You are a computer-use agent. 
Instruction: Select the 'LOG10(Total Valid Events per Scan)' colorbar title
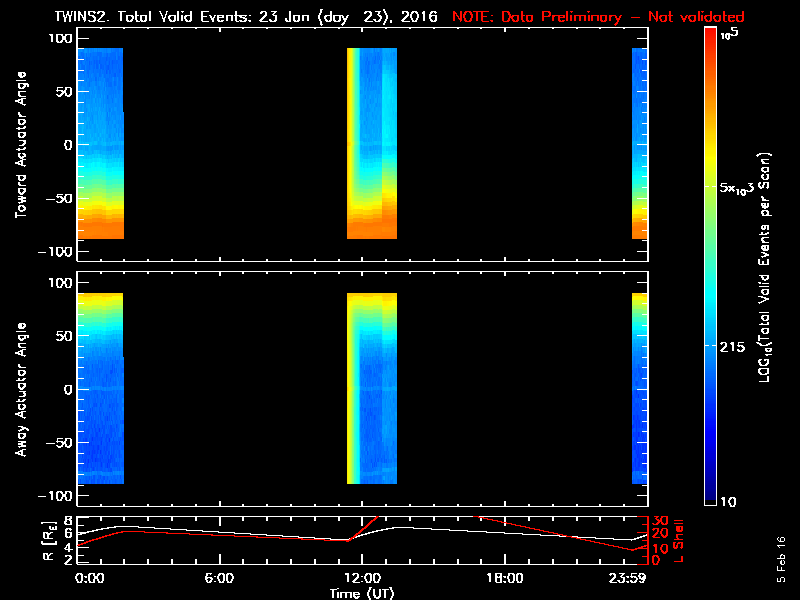pos(764,267)
